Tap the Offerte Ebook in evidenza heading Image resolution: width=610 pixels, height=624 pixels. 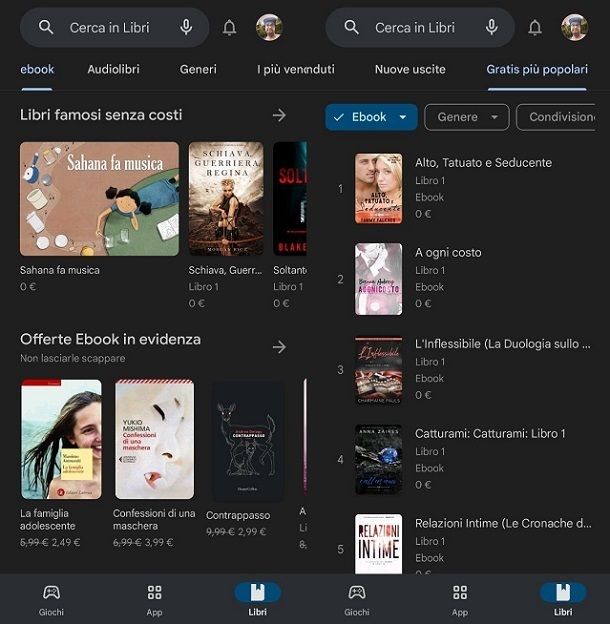pyautogui.click(x=110, y=339)
